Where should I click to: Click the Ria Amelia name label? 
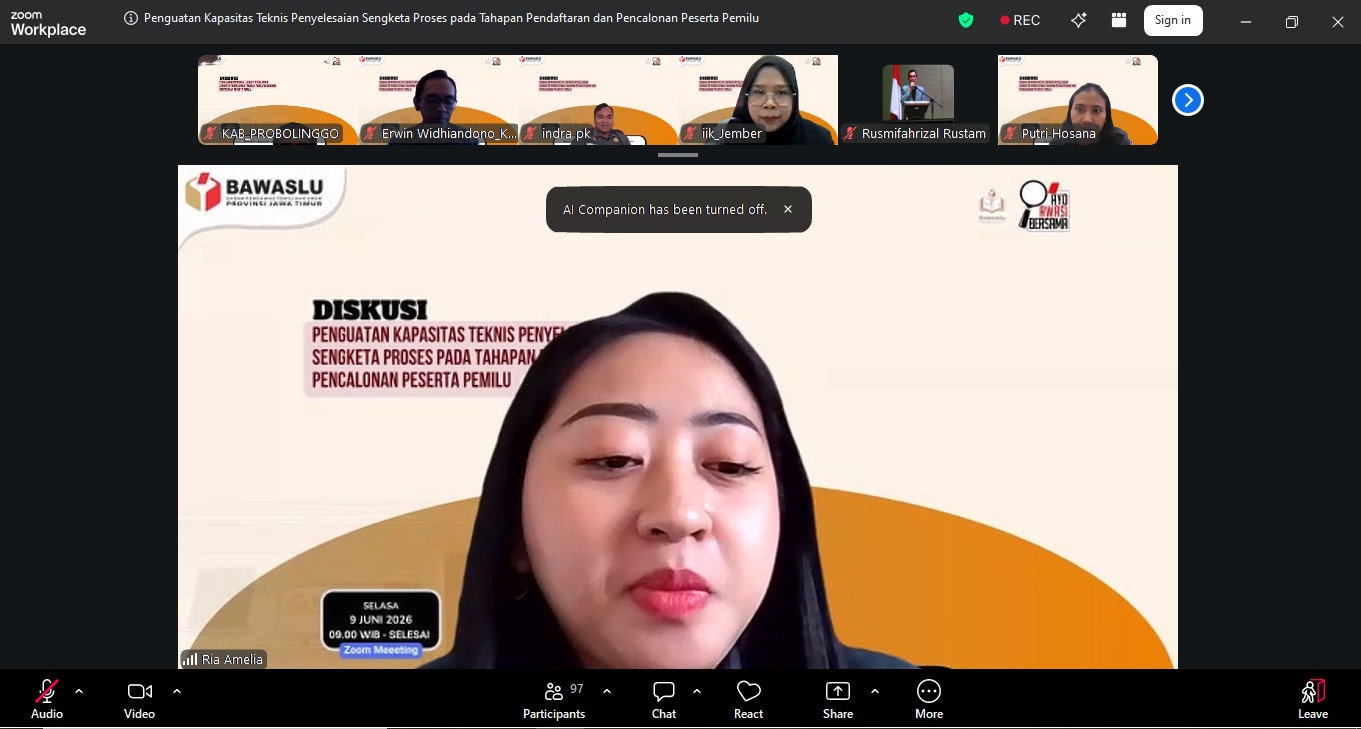click(x=232, y=659)
